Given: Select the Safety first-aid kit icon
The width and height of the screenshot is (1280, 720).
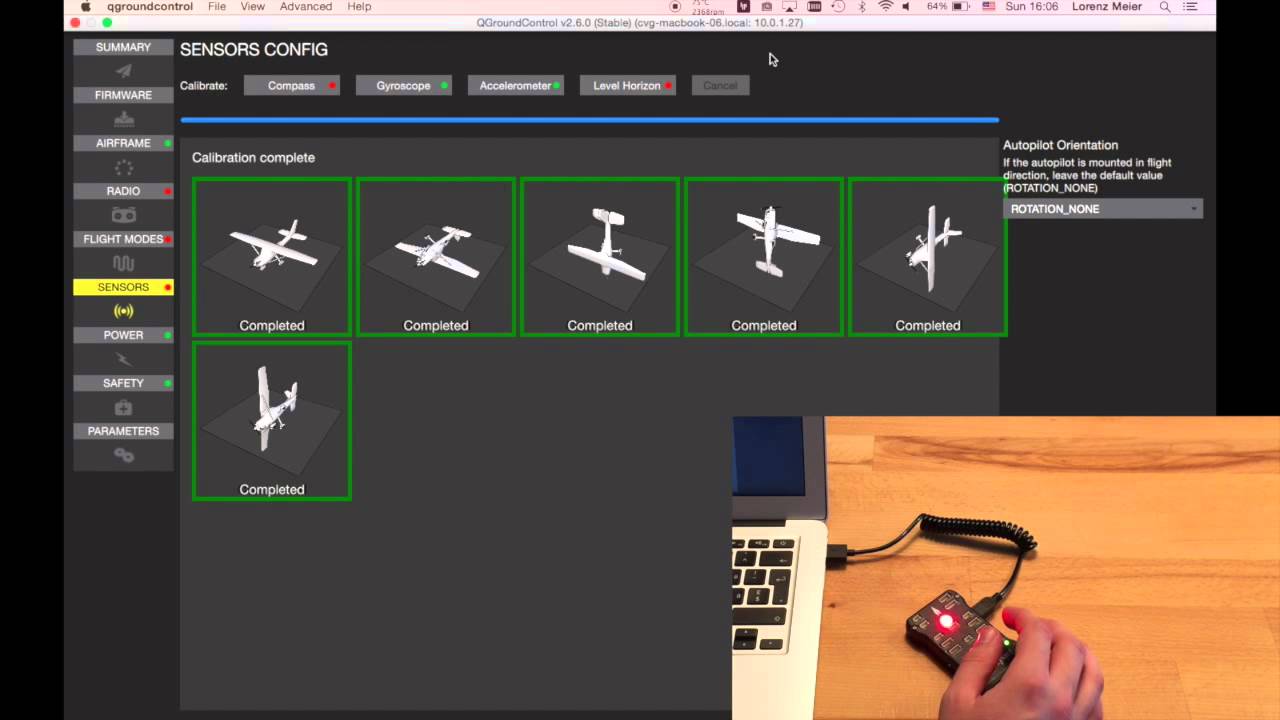Looking at the screenshot, I should tap(123, 407).
